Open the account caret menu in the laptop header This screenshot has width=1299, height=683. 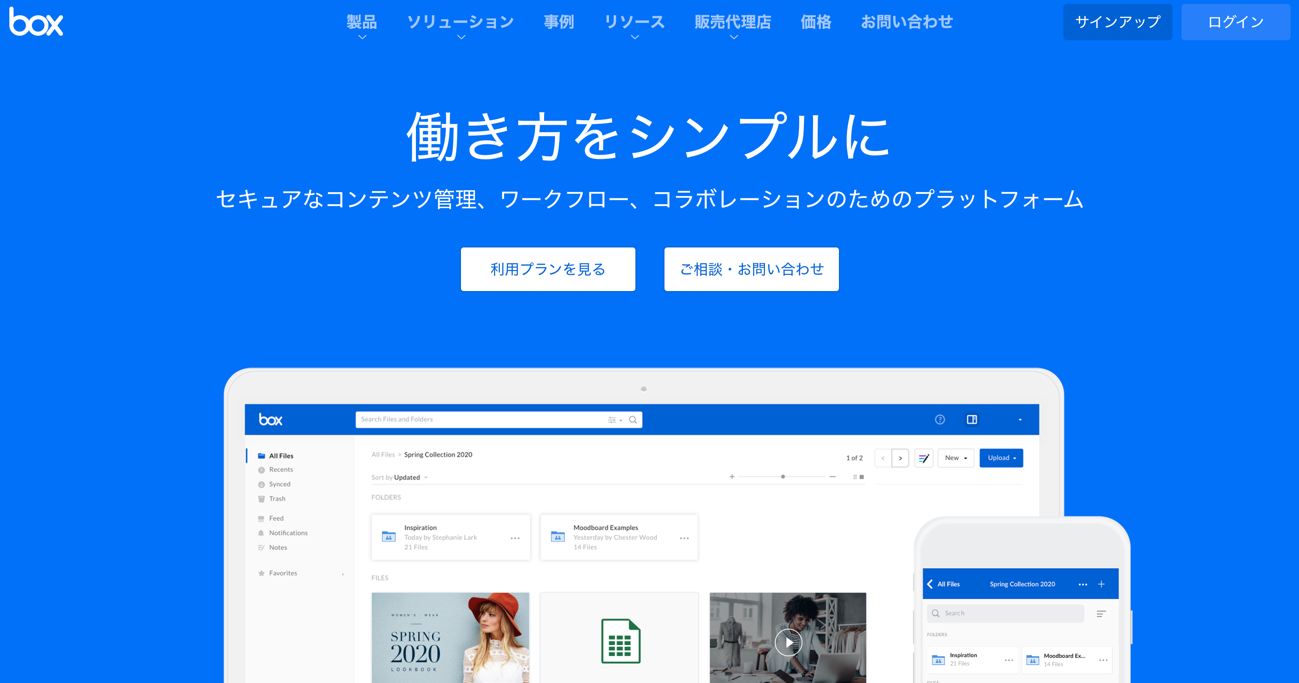(1020, 420)
